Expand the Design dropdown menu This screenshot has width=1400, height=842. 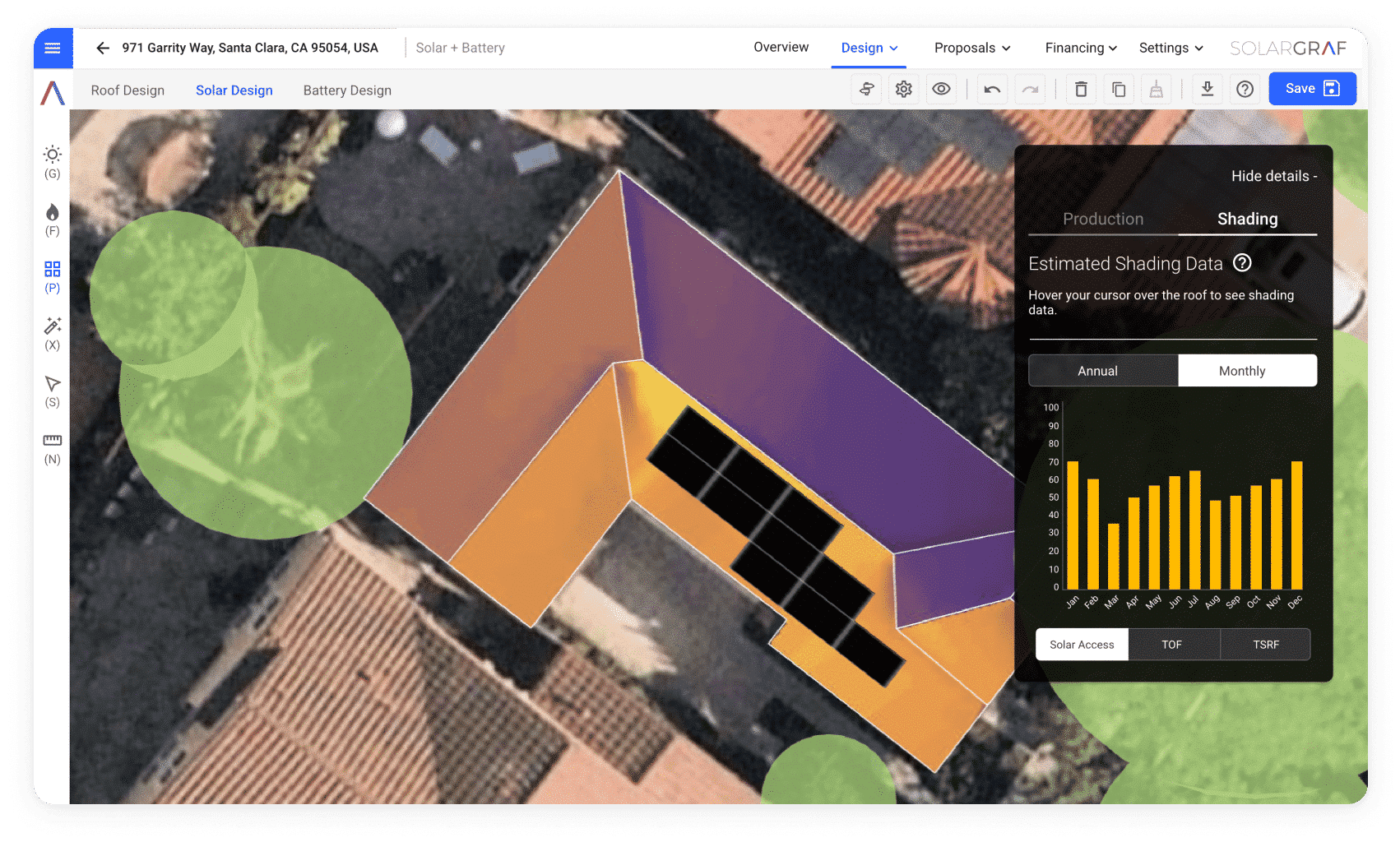pyautogui.click(x=869, y=48)
